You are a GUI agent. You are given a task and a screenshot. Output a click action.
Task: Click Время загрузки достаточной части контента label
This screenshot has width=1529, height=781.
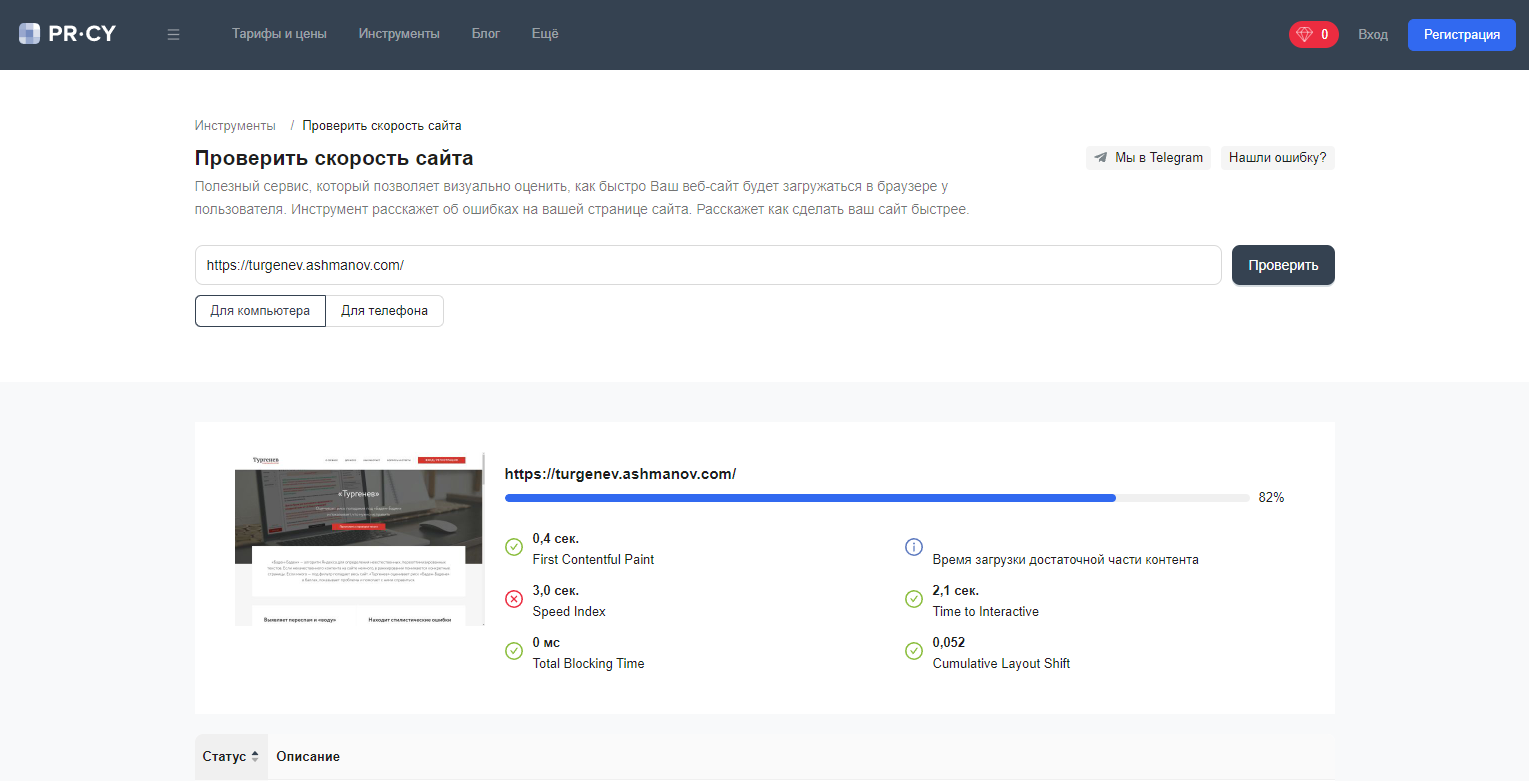pos(1066,559)
